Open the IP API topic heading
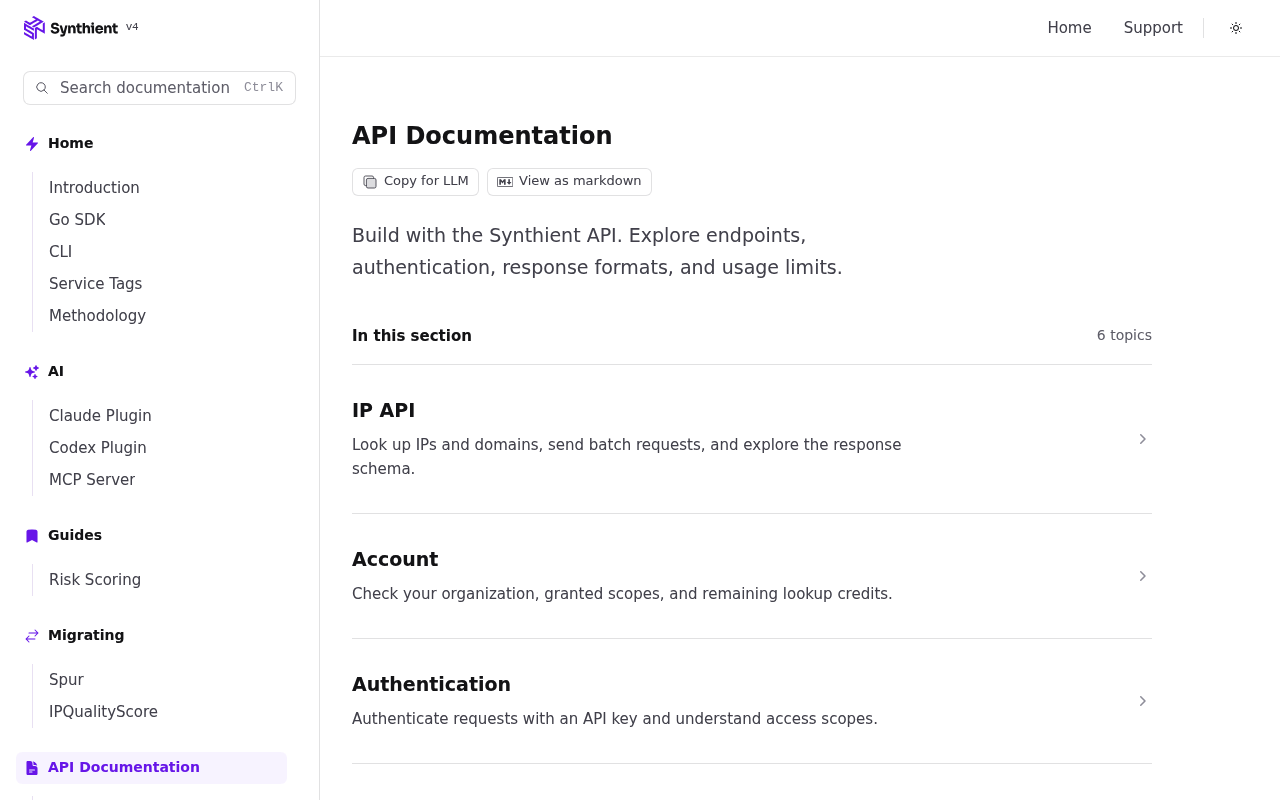This screenshot has width=1280, height=800. pyautogui.click(x=383, y=410)
